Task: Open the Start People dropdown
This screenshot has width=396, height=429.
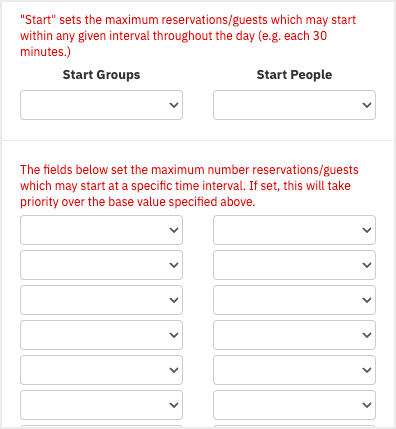Action: (x=294, y=105)
